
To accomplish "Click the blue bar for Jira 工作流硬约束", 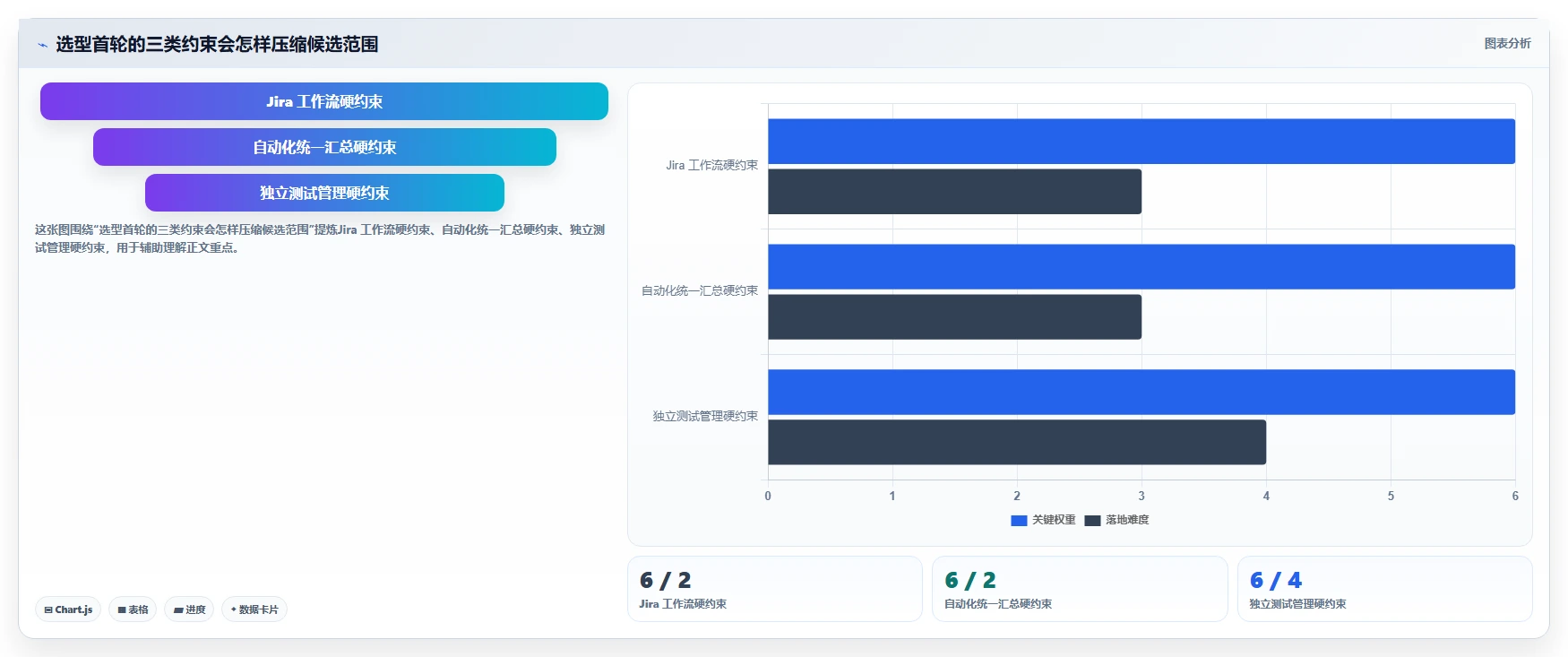I will [1142, 142].
